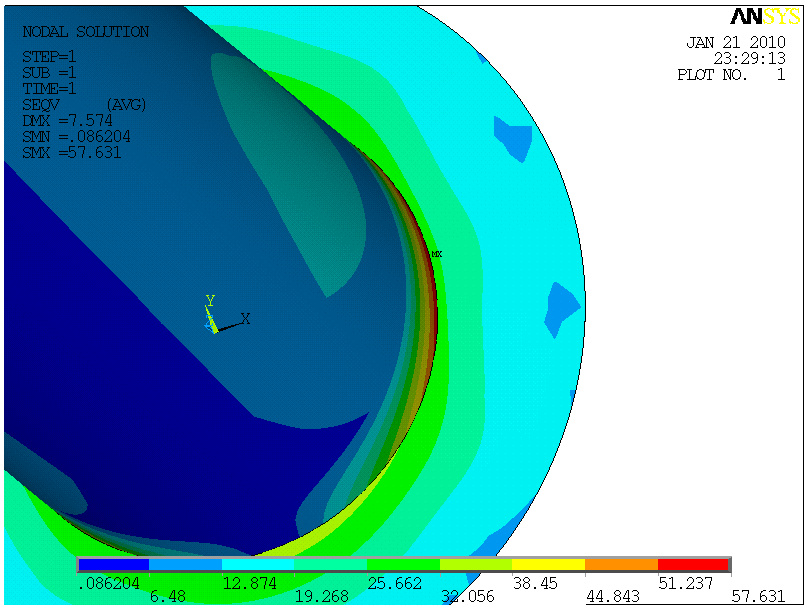Click the yellow legend band above 38.45
Viewport: 810px width, 610px height.
[549, 564]
